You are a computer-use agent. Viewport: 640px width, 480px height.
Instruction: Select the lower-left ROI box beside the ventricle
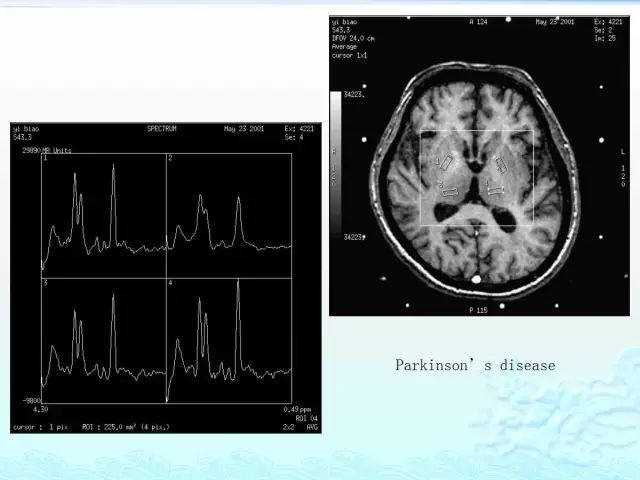click(451, 191)
